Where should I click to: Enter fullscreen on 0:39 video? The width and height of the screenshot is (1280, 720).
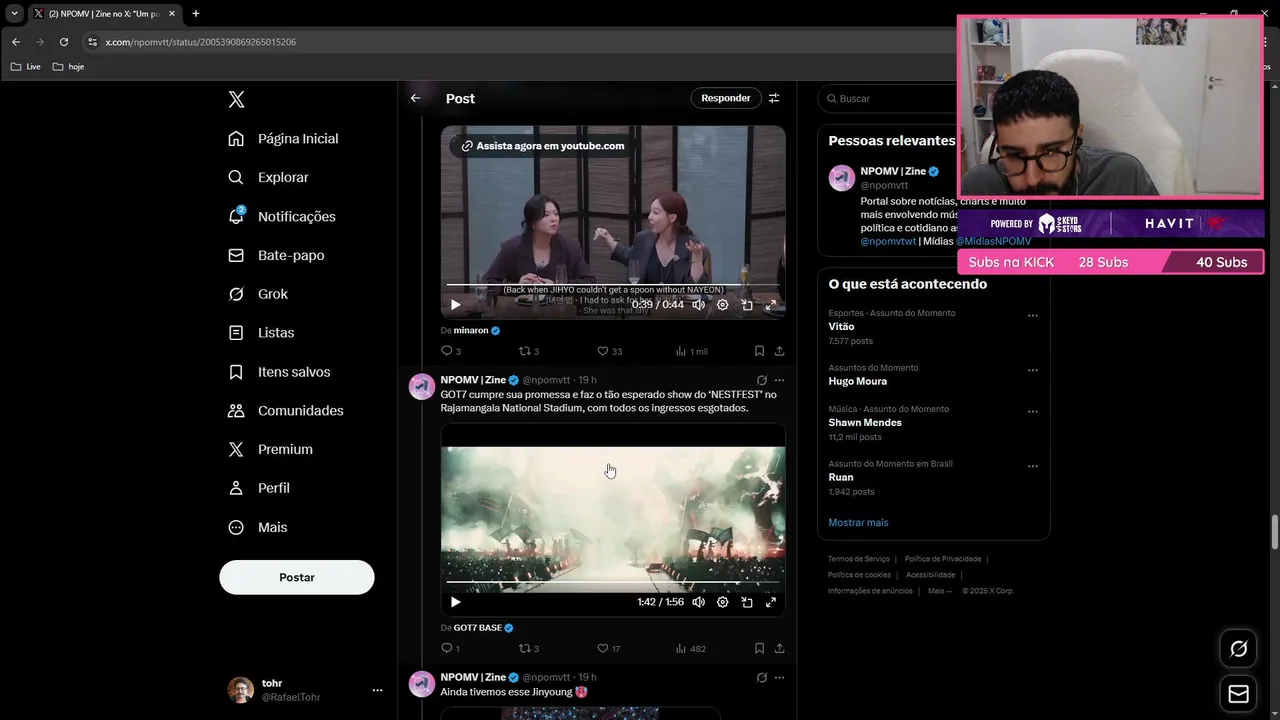(x=771, y=305)
